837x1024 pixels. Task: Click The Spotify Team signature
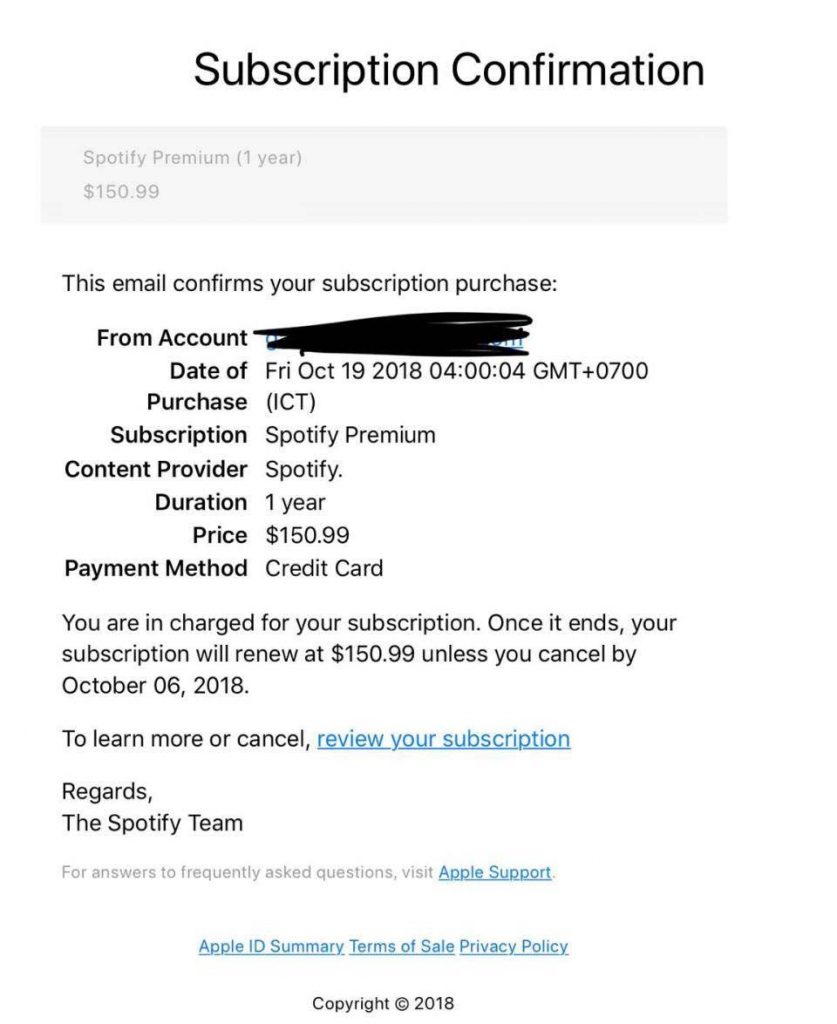(x=152, y=823)
